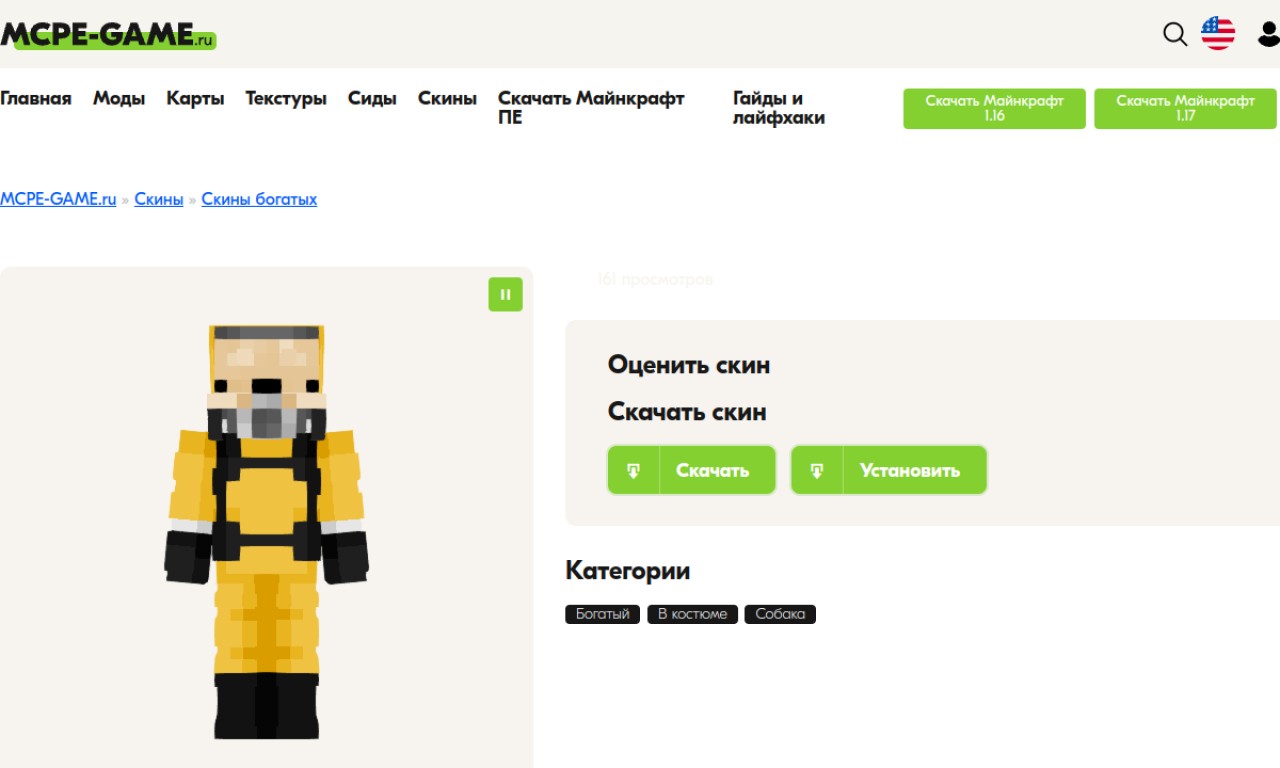Viewport: 1280px width, 768px height.
Task: Go to MCPE-GAME.ru logo home
Action: point(108,35)
